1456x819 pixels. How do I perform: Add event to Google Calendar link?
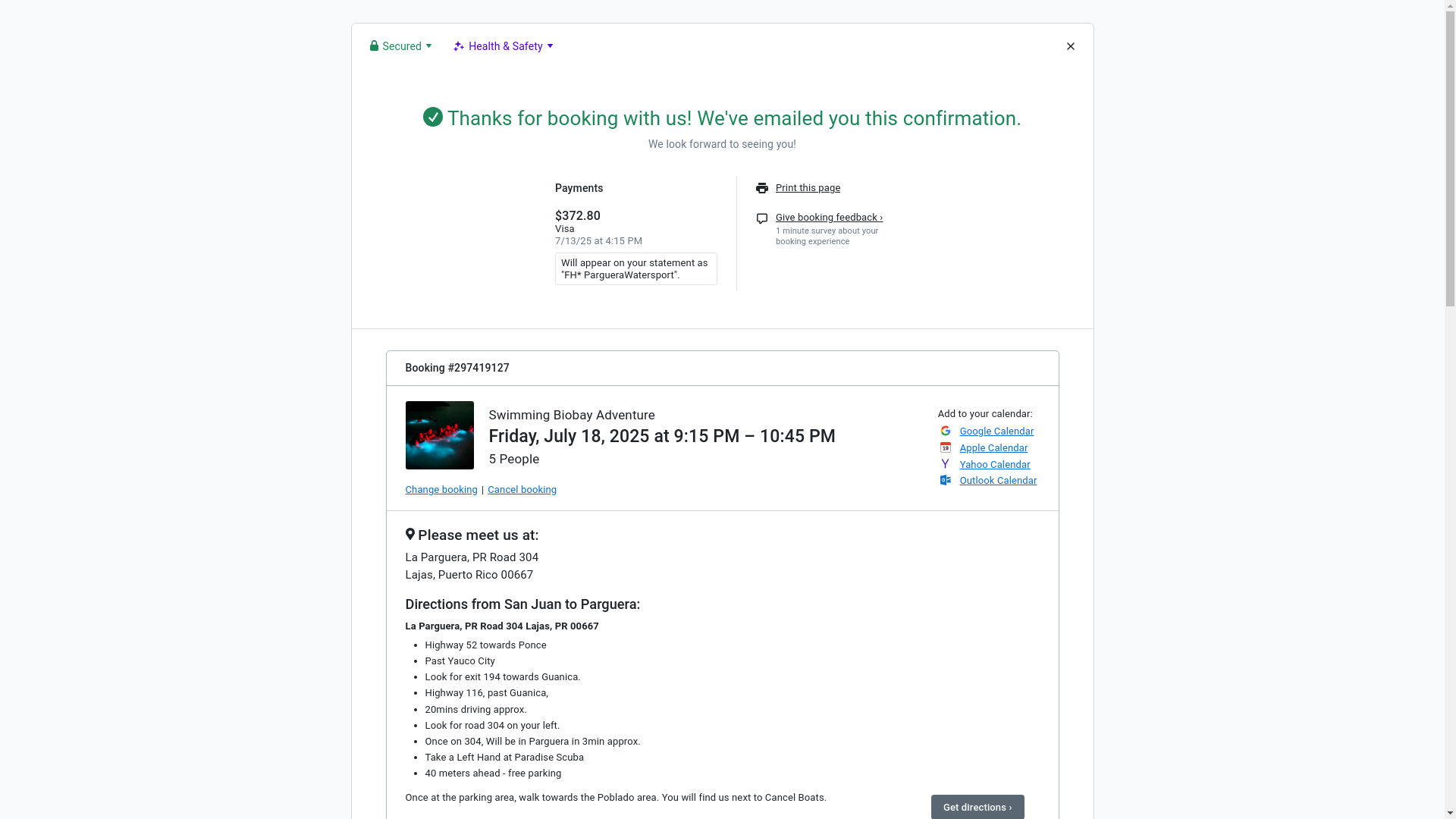tap(996, 431)
